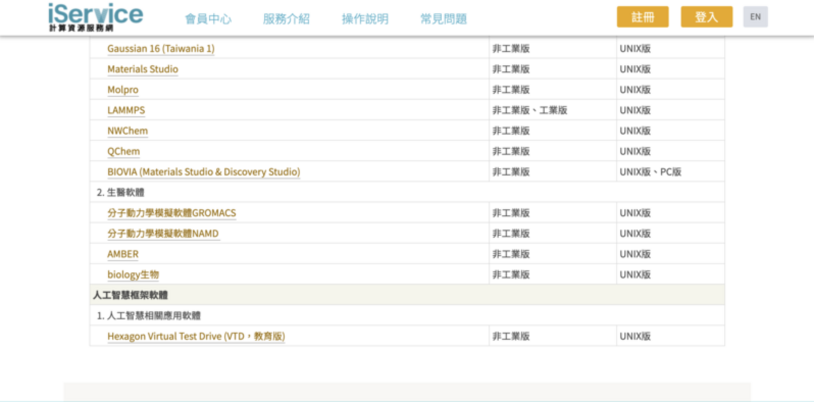Click UNIX版 cell in Hexagon VTD row

pyautogui.click(x=671, y=337)
